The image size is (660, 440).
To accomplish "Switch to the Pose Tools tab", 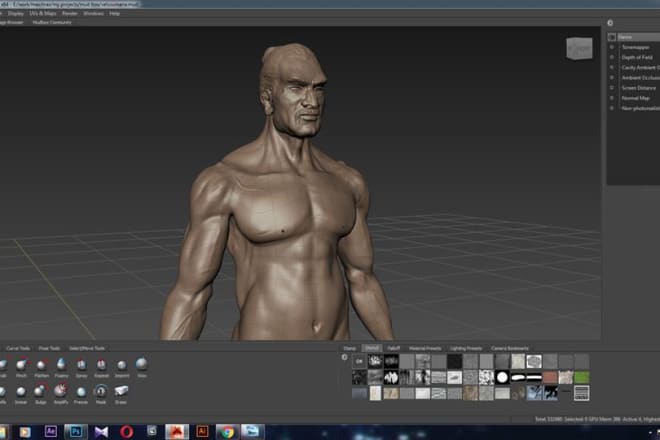I will point(49,349).
